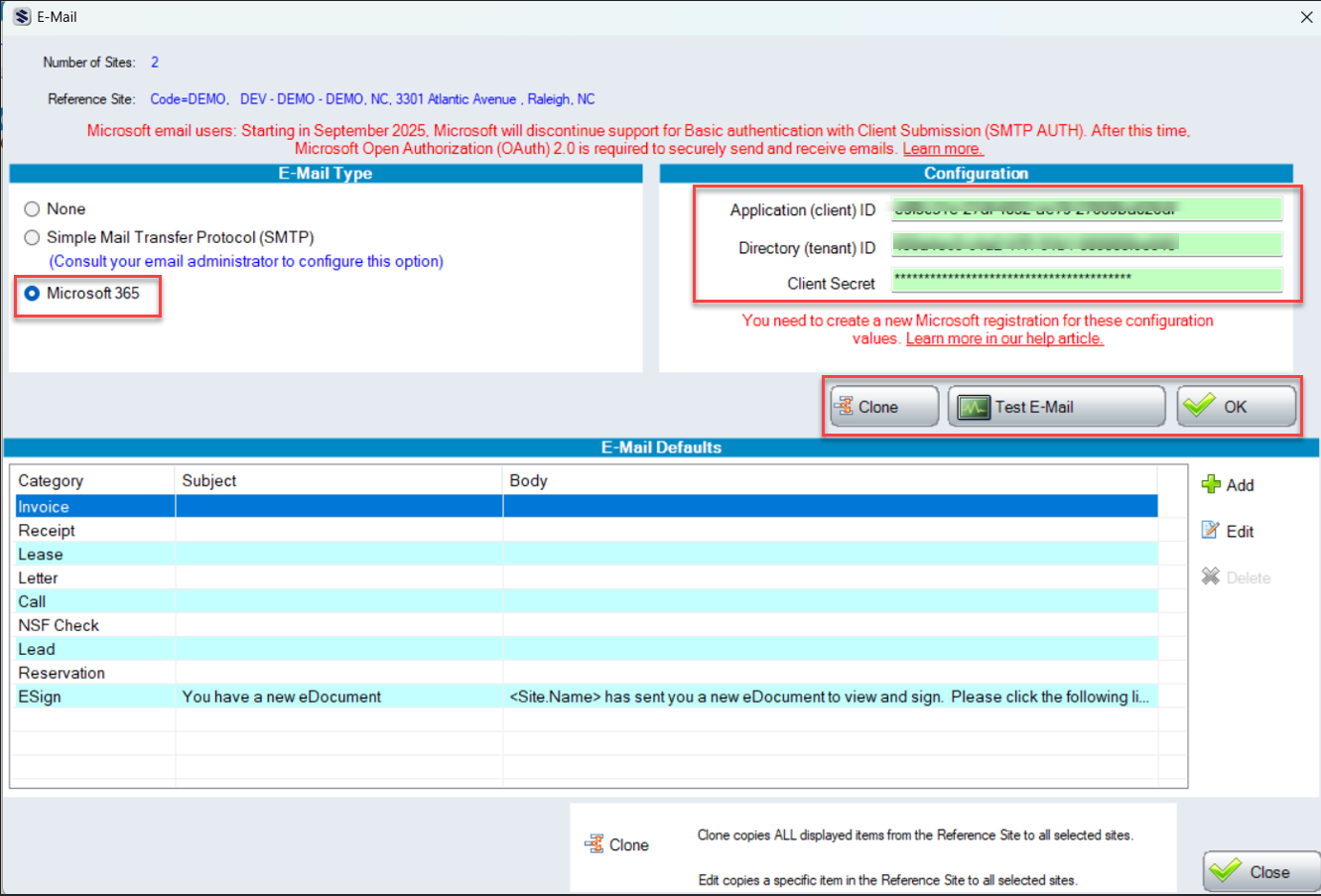The height and width of the screenshot is (896, 1321).
Task: Click the Body column header
Action: [830, 480]
